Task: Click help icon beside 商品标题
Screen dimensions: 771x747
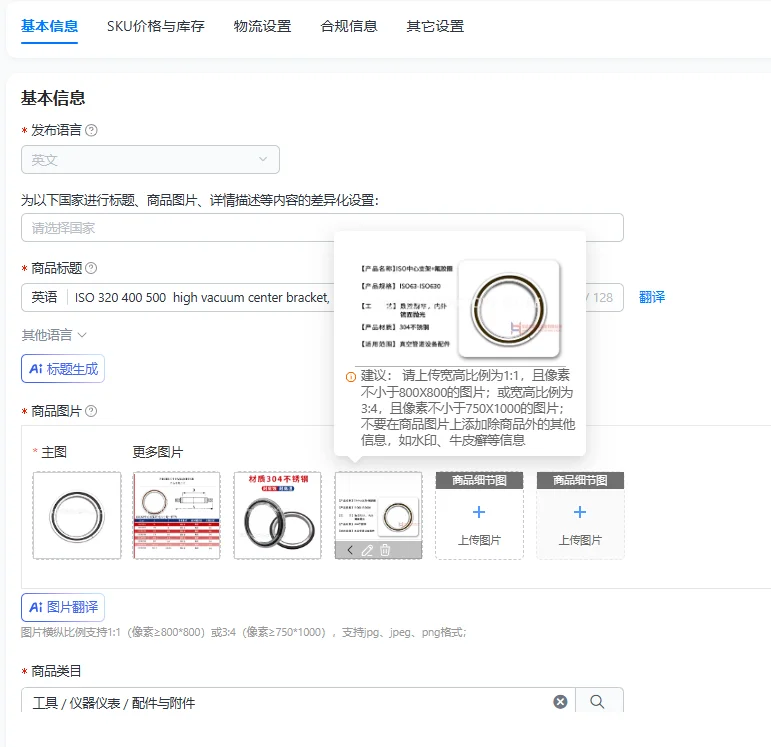Action: click(x=91, y=268)
